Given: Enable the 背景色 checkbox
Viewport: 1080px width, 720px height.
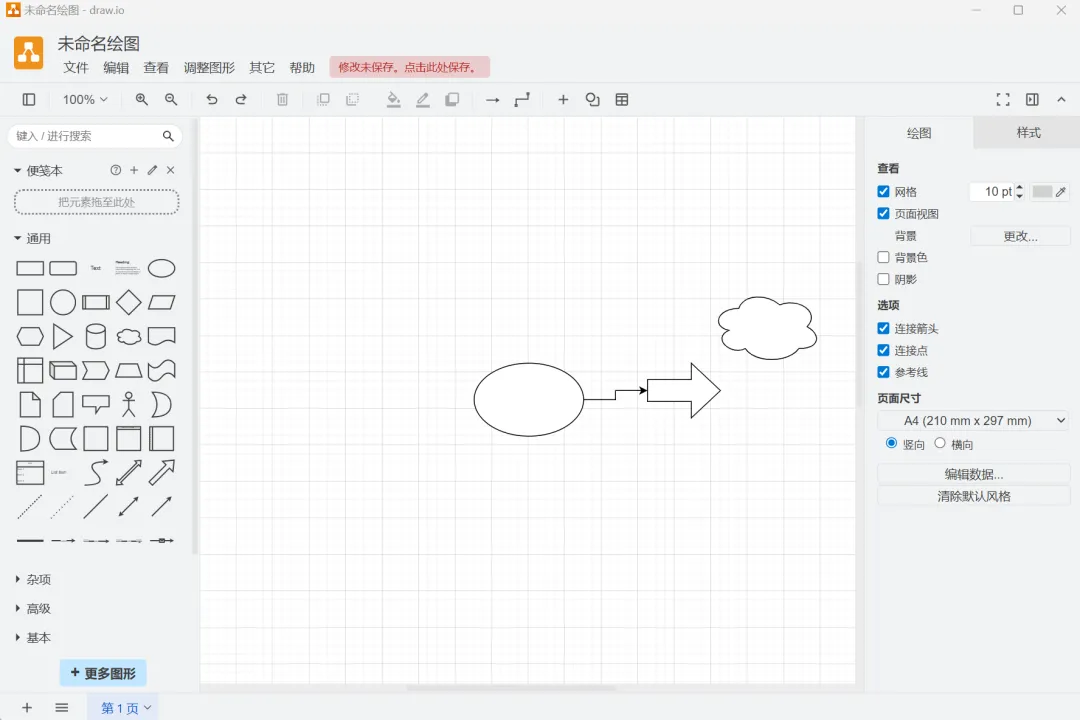Looking at the screenshot, I should [x=884, y=257].
